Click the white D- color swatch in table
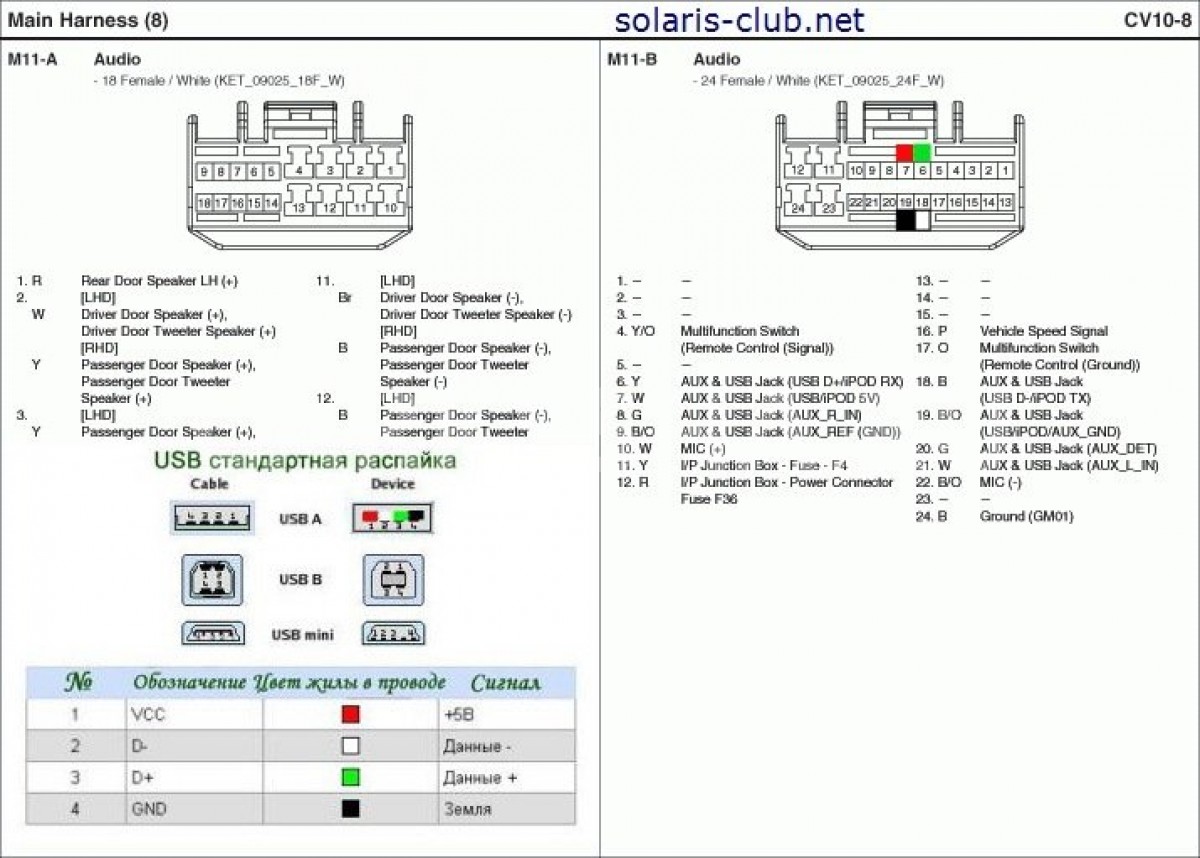The image size is (1200, 858). [350, 746]
